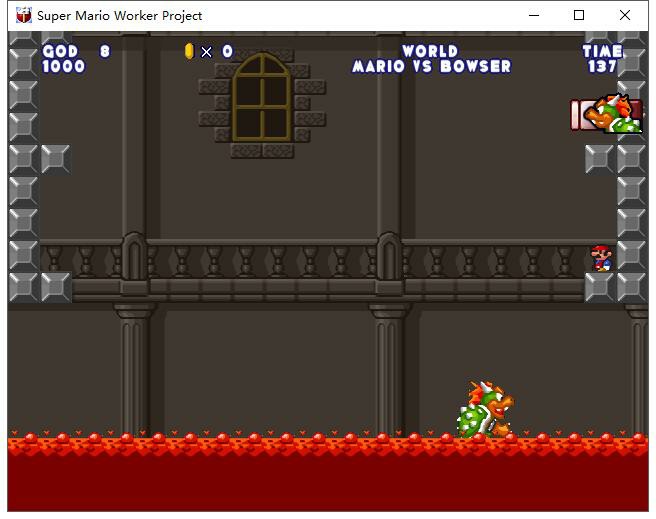Click the lives count 8
The image size is (656, 519).
105,51
